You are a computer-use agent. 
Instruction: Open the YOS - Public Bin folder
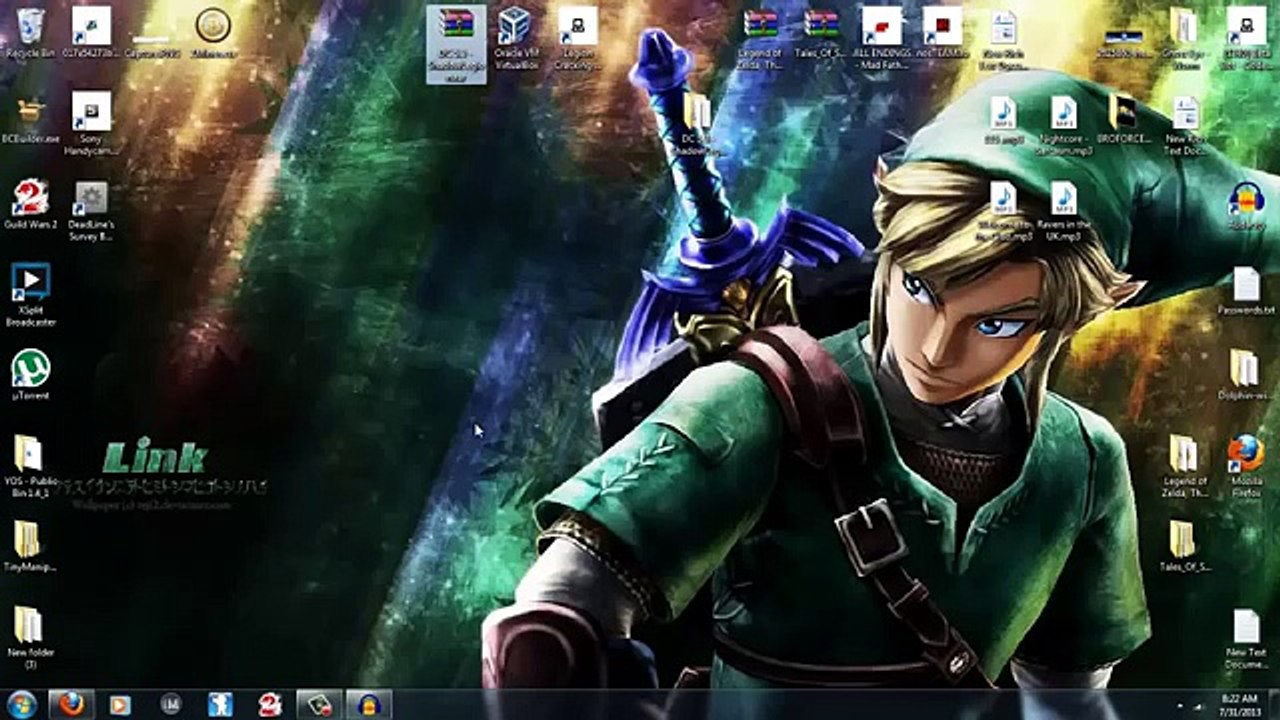coord(30,467)
